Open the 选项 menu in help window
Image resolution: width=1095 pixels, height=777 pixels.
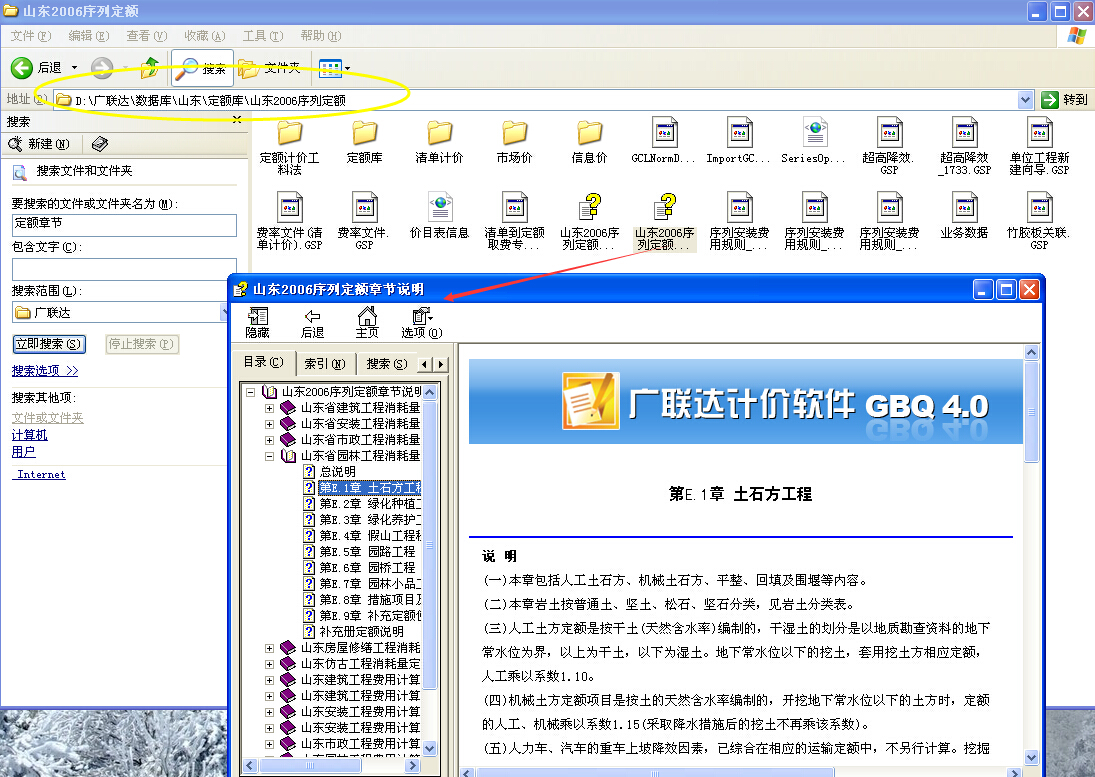tap(421, 323)
